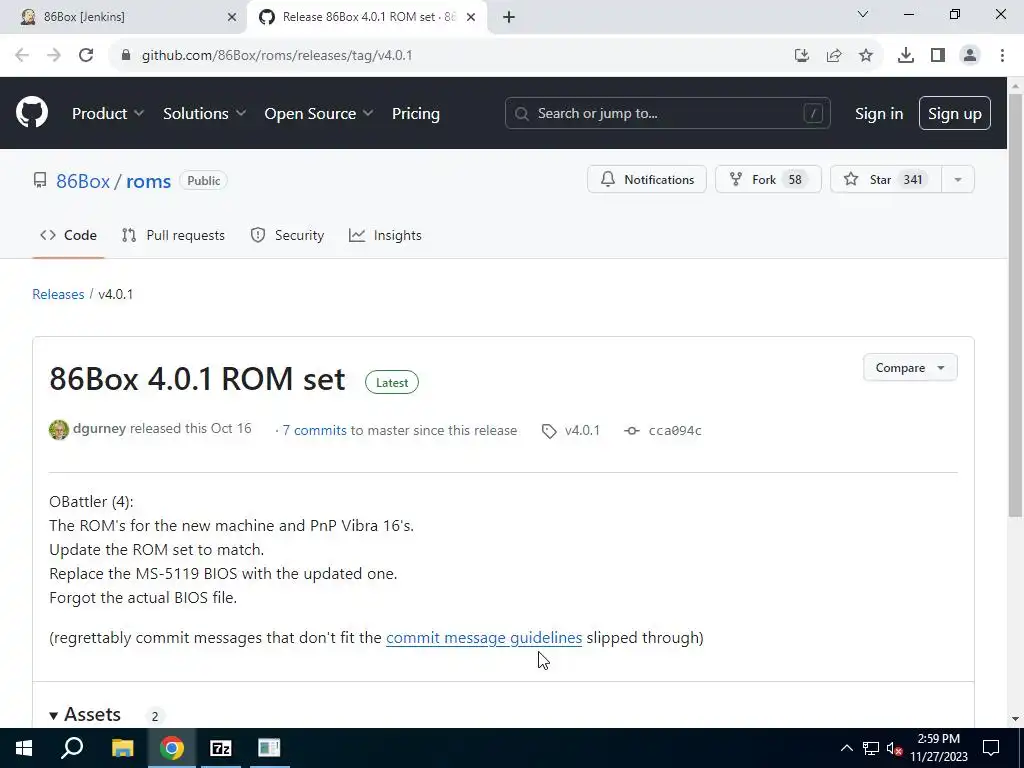
Task: Click the Latest release badge
Action: pyautogui.click(x=392, y=383)
